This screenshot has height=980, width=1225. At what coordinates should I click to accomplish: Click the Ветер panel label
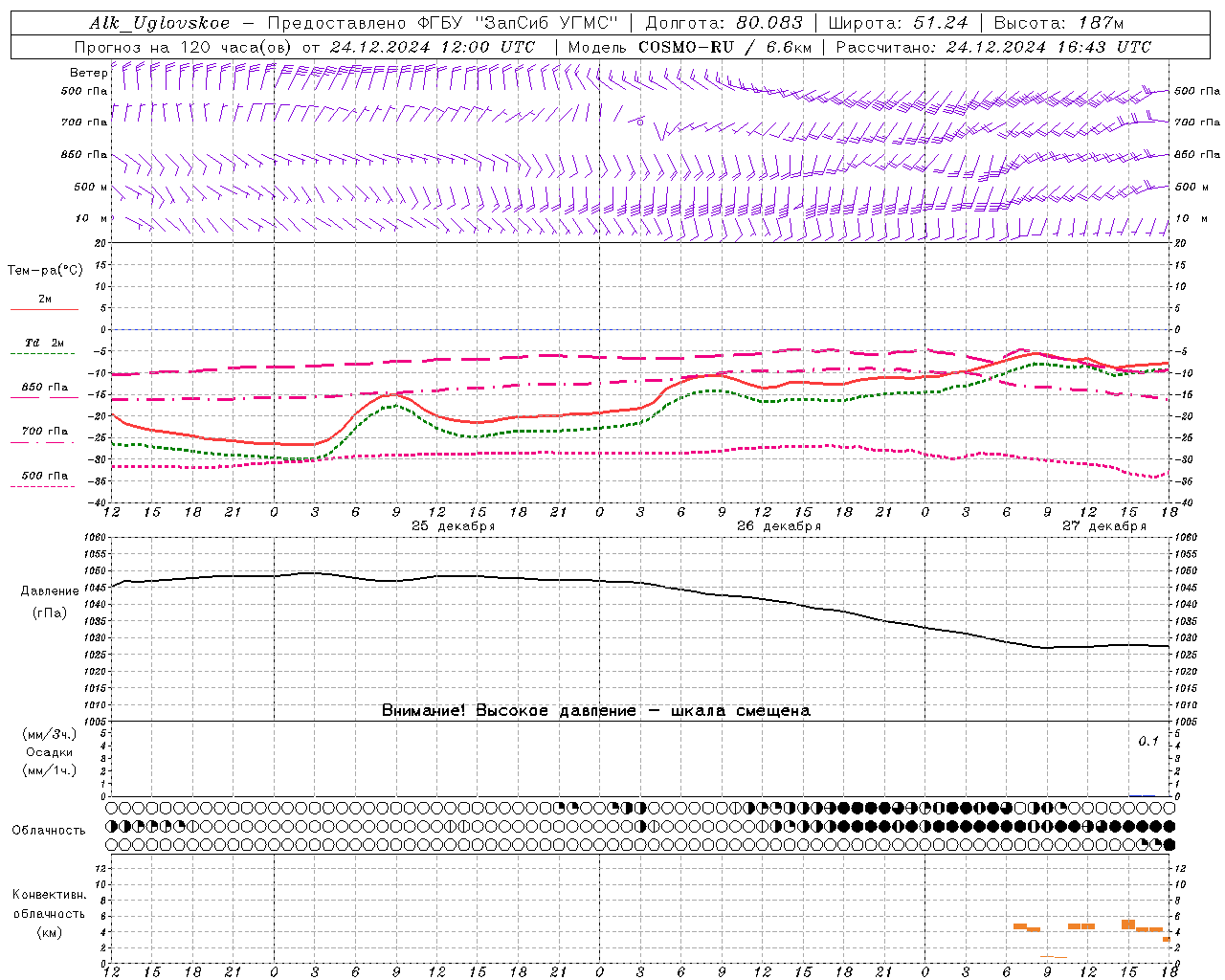[x=88, y=73]
